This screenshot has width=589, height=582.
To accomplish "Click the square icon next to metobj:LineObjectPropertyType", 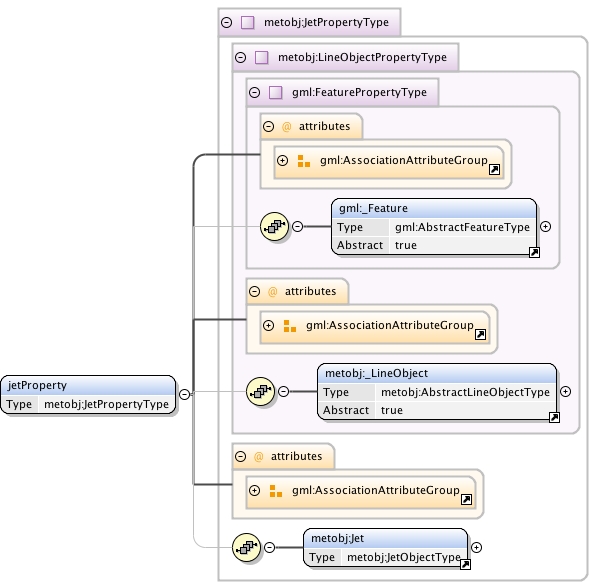I will tap(261, 57).
